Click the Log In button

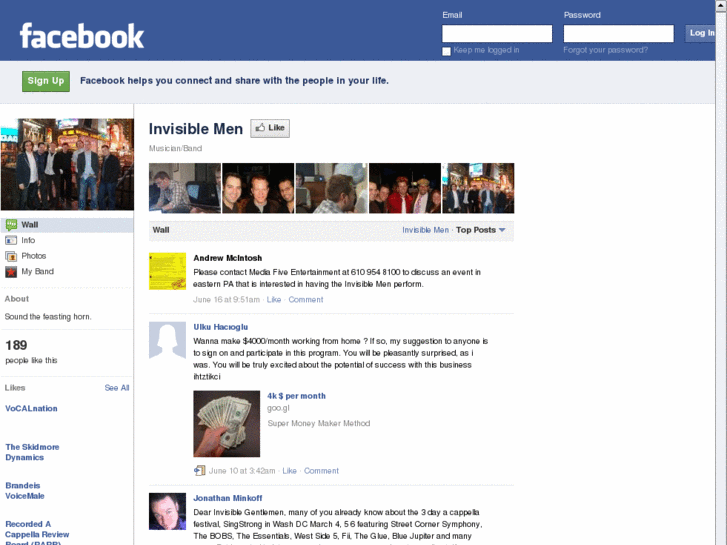pos(700,33)
